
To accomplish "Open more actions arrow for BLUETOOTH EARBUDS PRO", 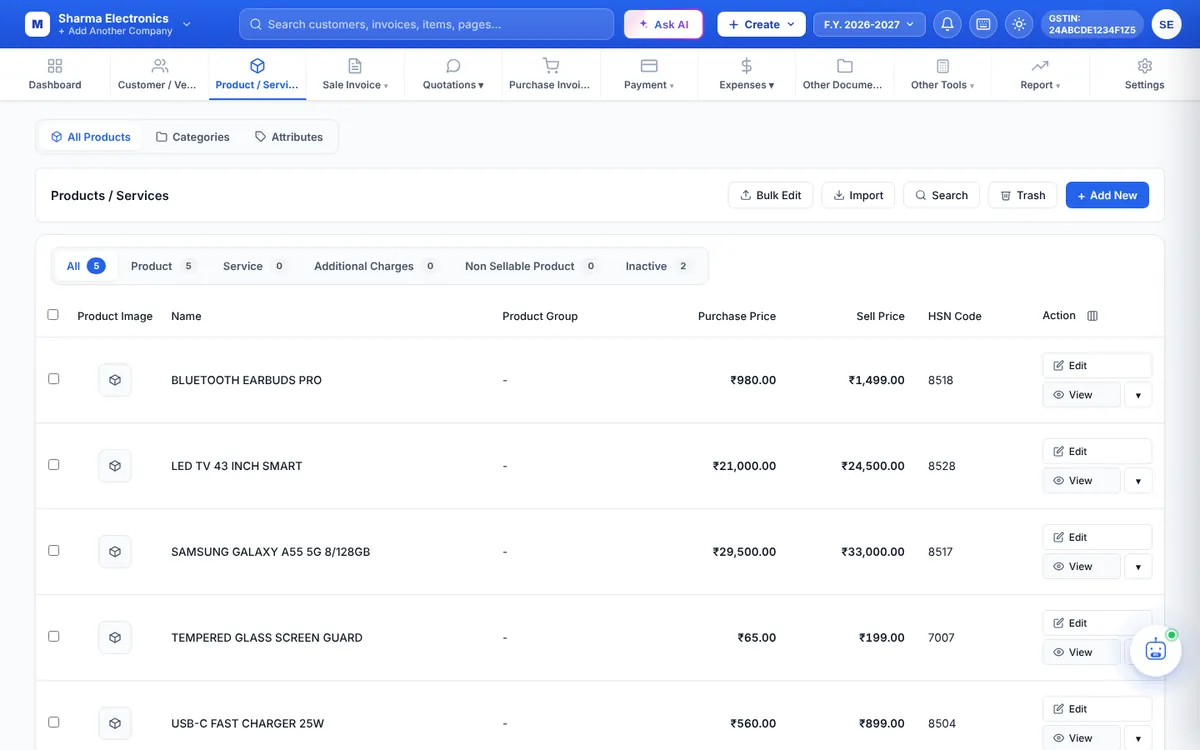I will coord(1138,395).
